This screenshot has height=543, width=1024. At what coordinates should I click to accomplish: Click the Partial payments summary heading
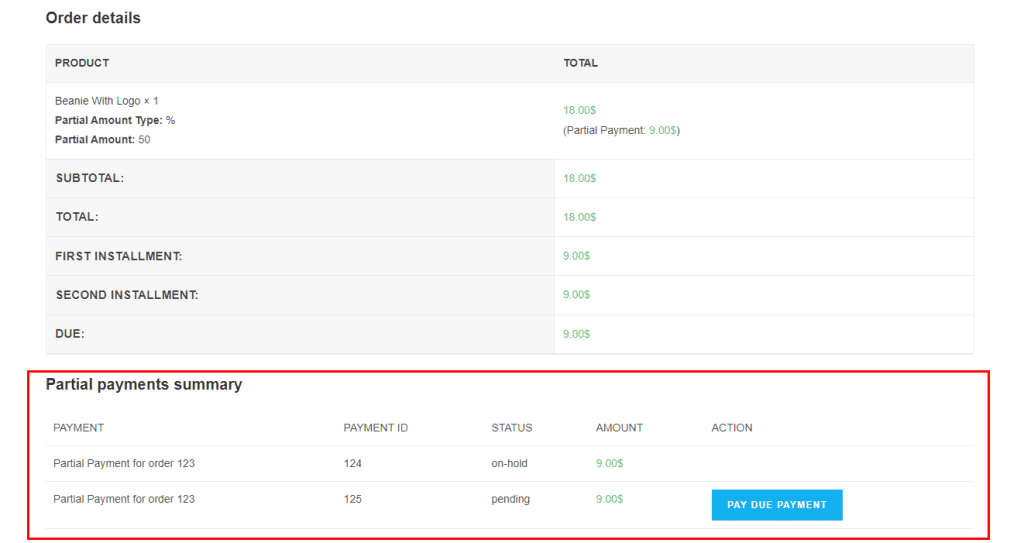(x=144, y=385)
